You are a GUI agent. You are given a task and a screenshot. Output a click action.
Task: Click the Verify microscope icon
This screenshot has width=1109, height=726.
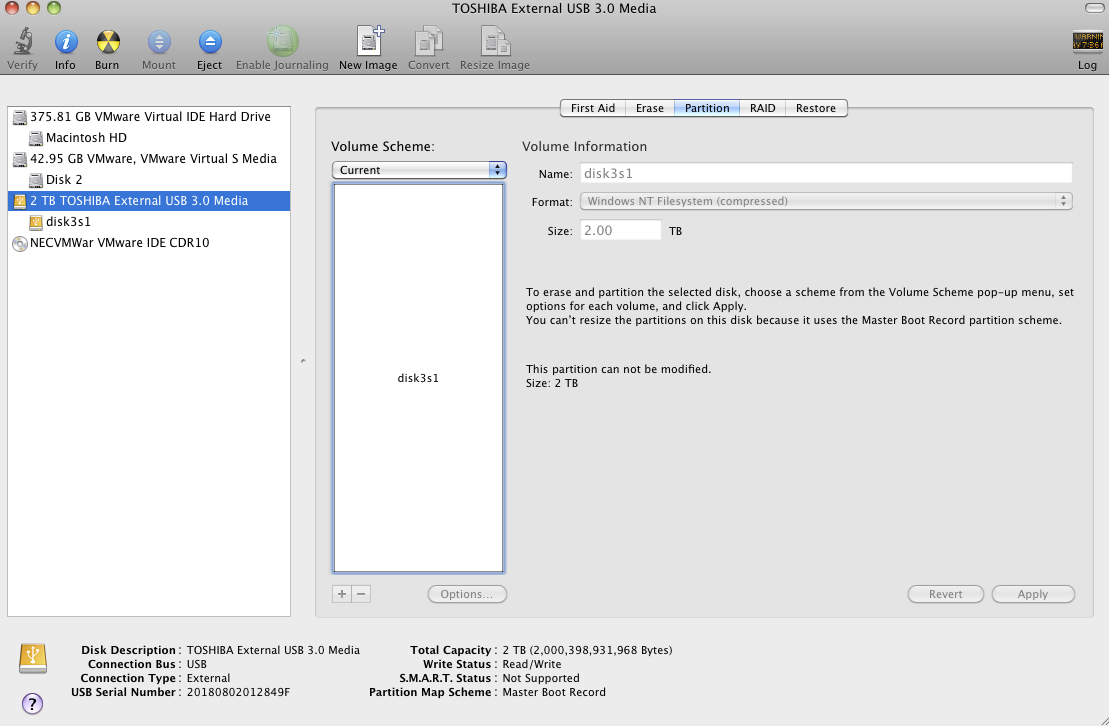click(x=23, y=42)
